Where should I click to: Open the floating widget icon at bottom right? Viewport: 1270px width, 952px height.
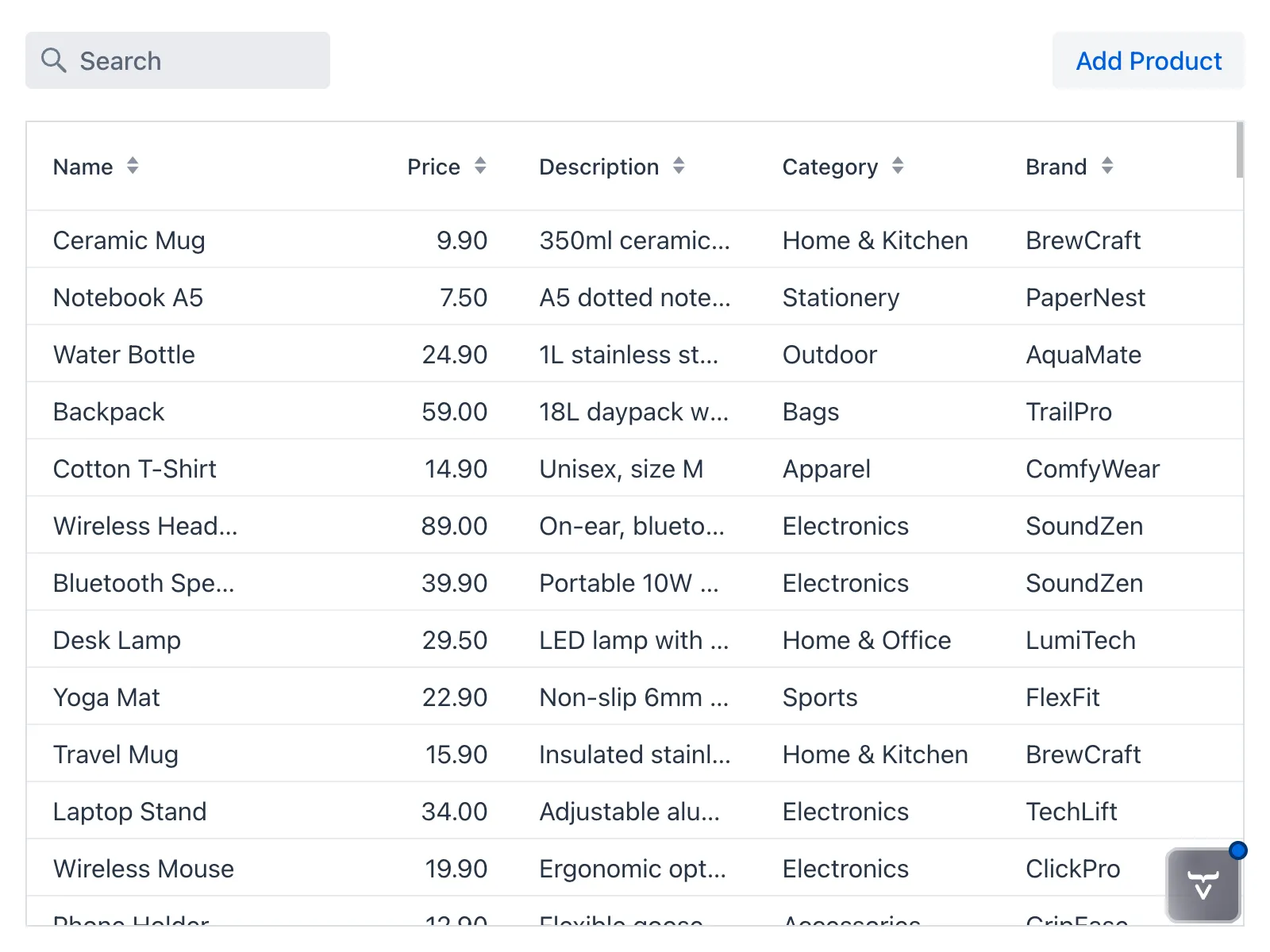coord(1202,885)
